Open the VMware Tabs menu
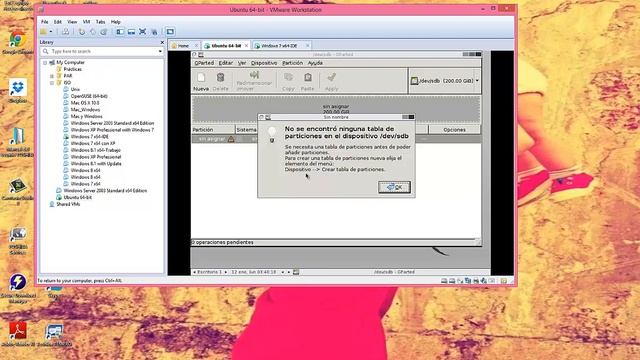Image resolution: width=640 pixels, height=360 pixels. point(100,22)
